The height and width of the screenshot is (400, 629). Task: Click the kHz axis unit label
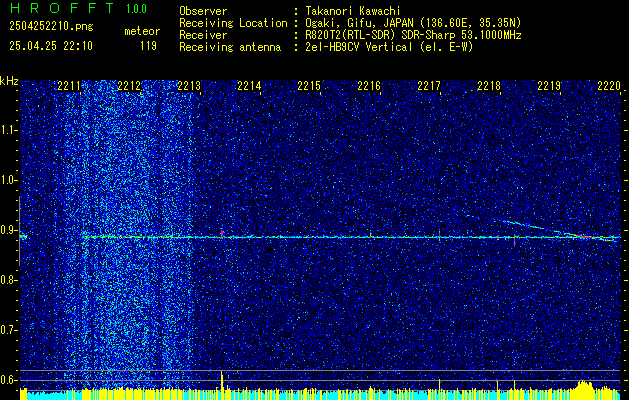(9, 81)
